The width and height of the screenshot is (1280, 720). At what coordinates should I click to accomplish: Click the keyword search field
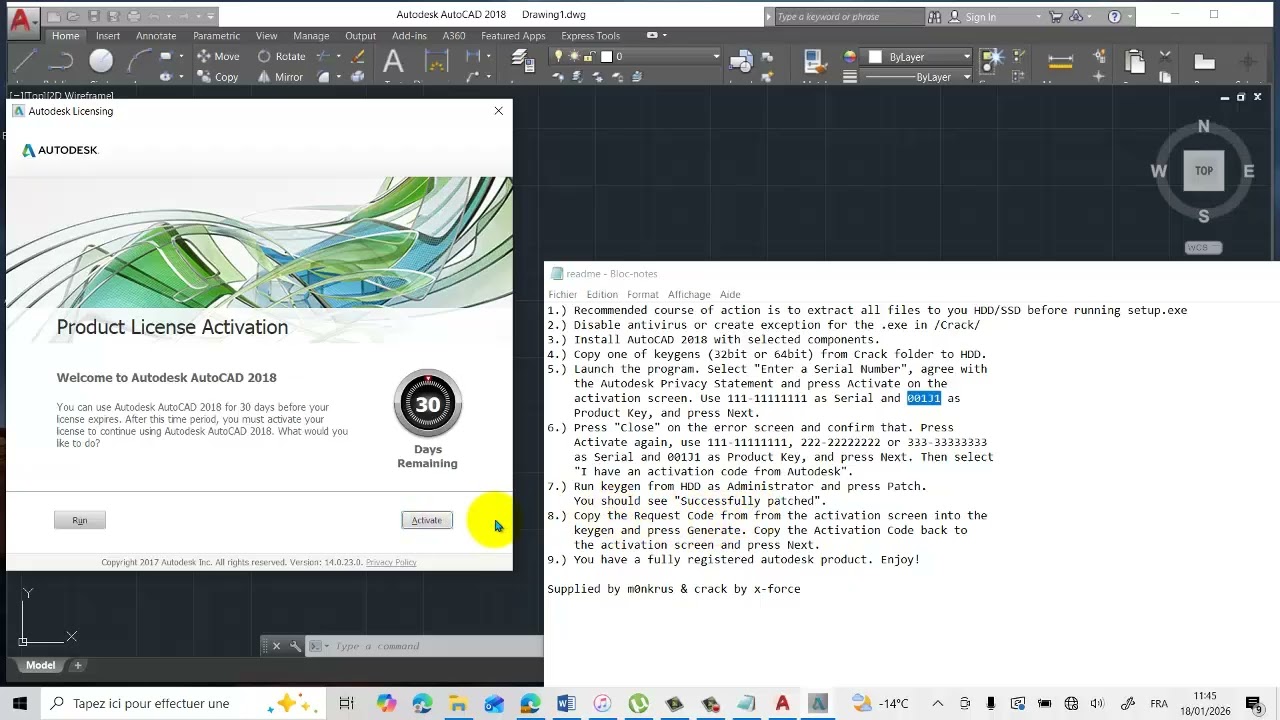pyautogui.click(x=849, y=17)
